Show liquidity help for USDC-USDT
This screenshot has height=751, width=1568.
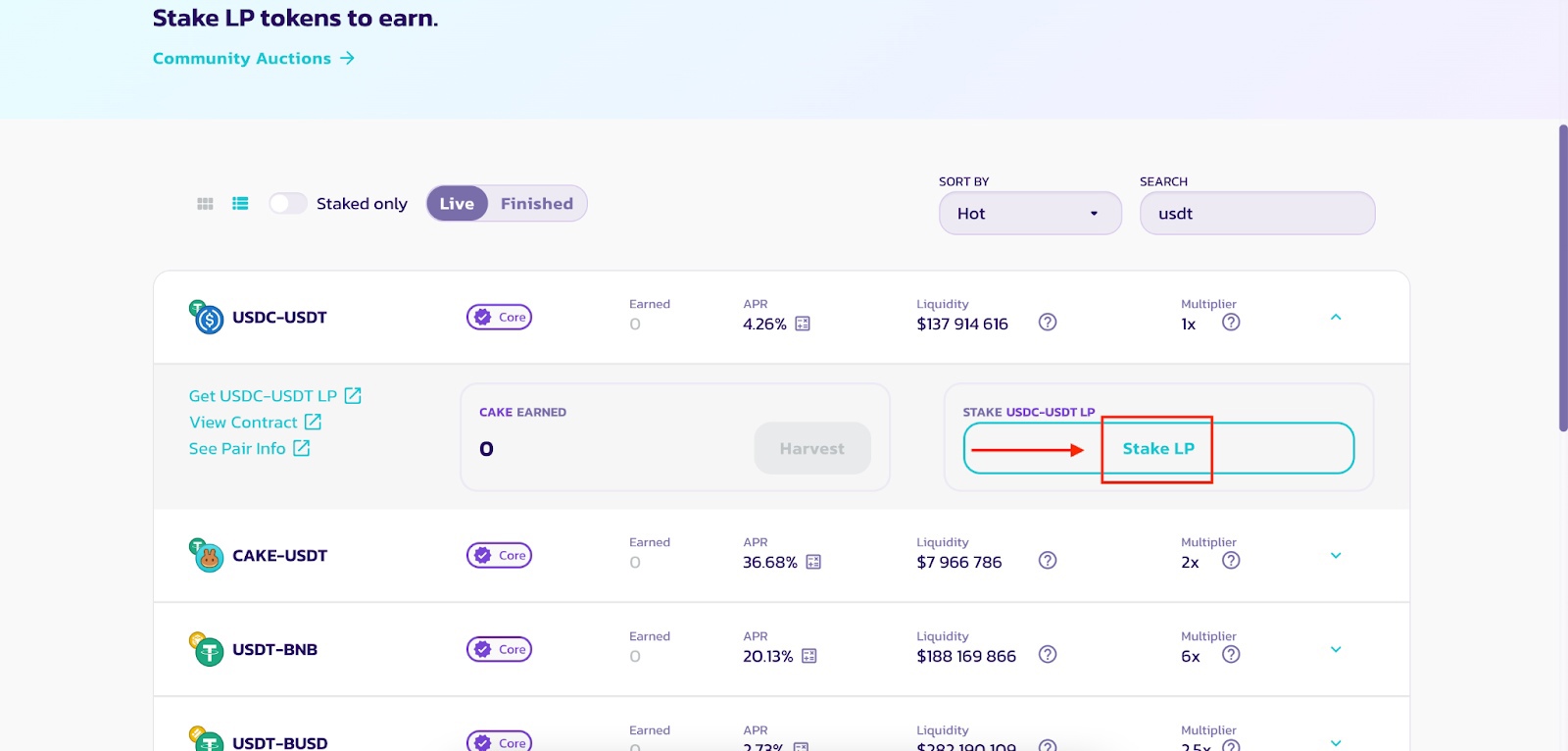pyautogui.click(x=1048, y=323)
